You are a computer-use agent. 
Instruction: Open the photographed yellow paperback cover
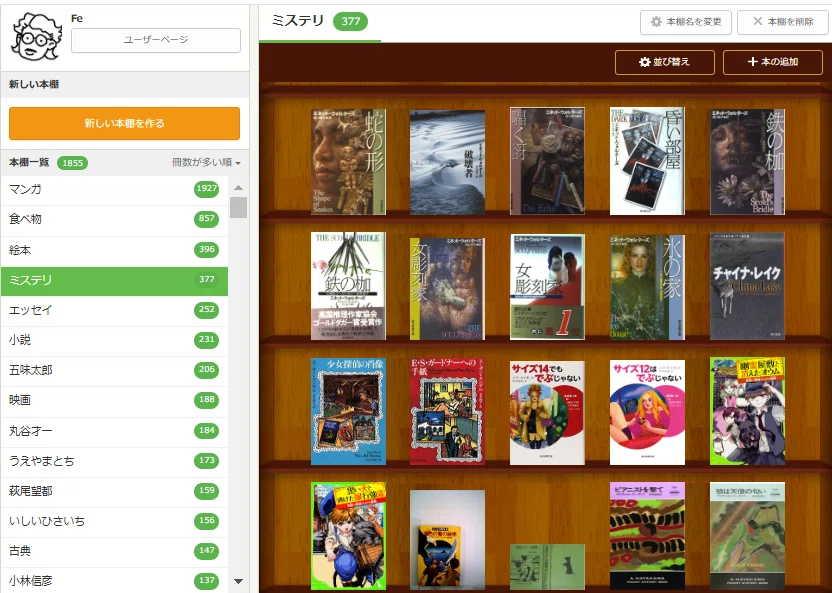(447, 540)
